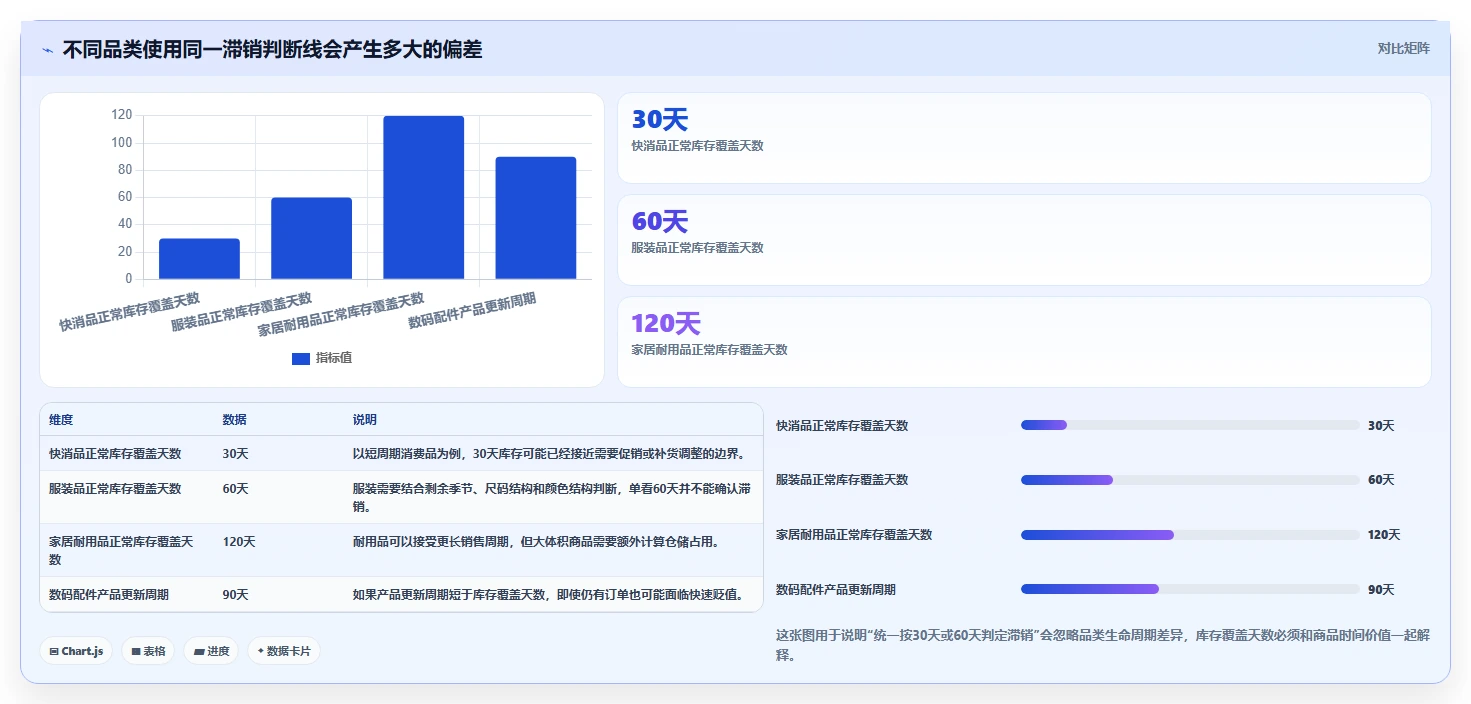Select the 服装品 bar in the chart
The height and width of the screenshot is (704, 1471).
pyautogui.click(x=311, y=238)
